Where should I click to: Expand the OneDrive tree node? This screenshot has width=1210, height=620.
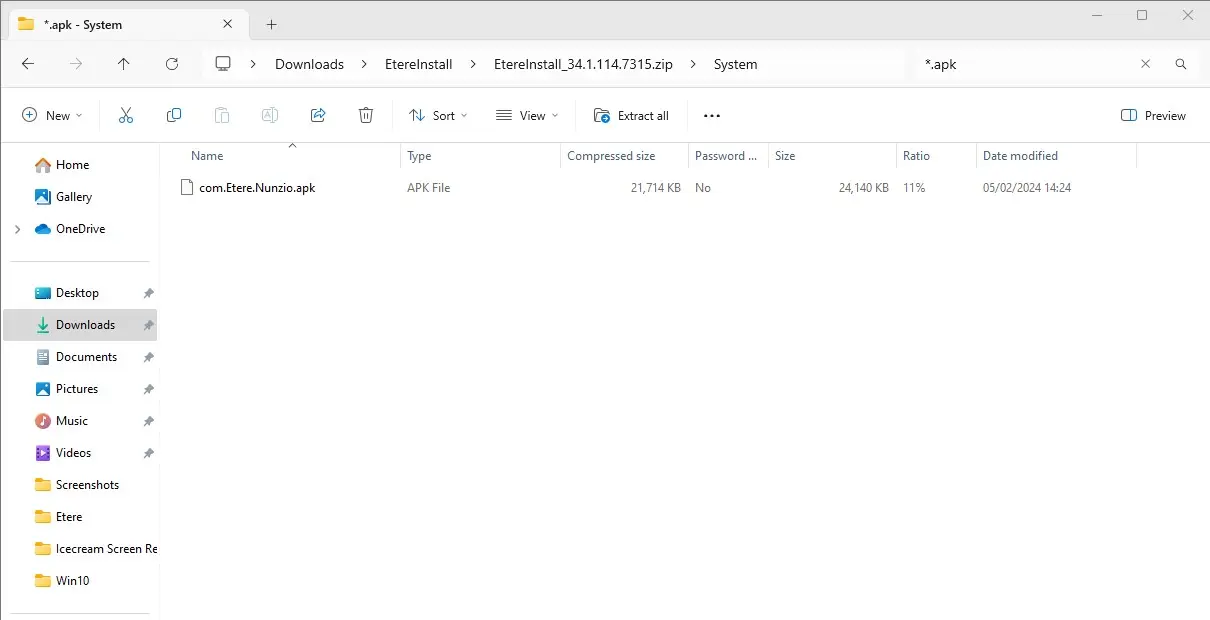coord(17,229)
